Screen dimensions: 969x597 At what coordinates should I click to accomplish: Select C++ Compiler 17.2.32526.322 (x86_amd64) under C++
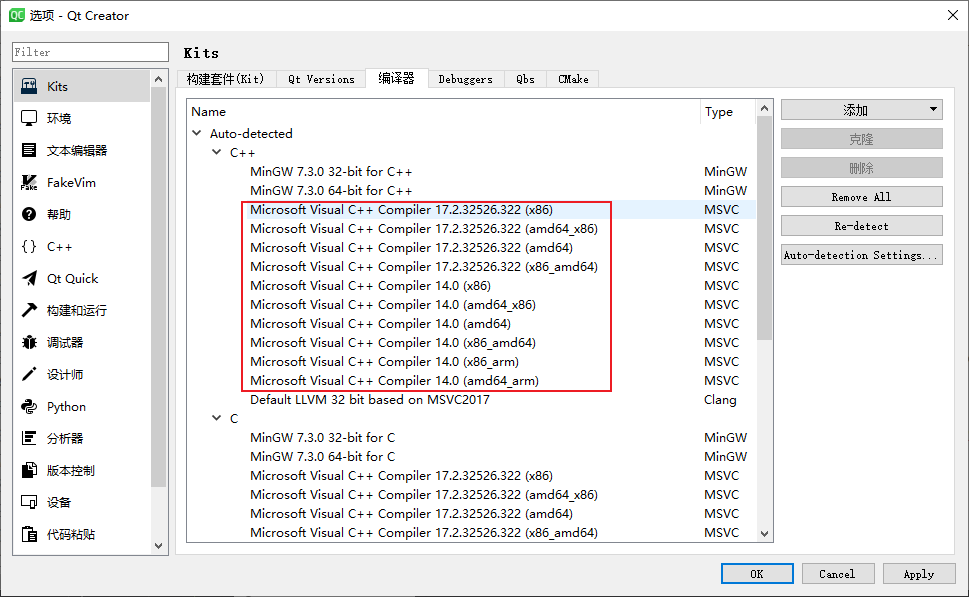pyautogui.click(x=424, y=267)
